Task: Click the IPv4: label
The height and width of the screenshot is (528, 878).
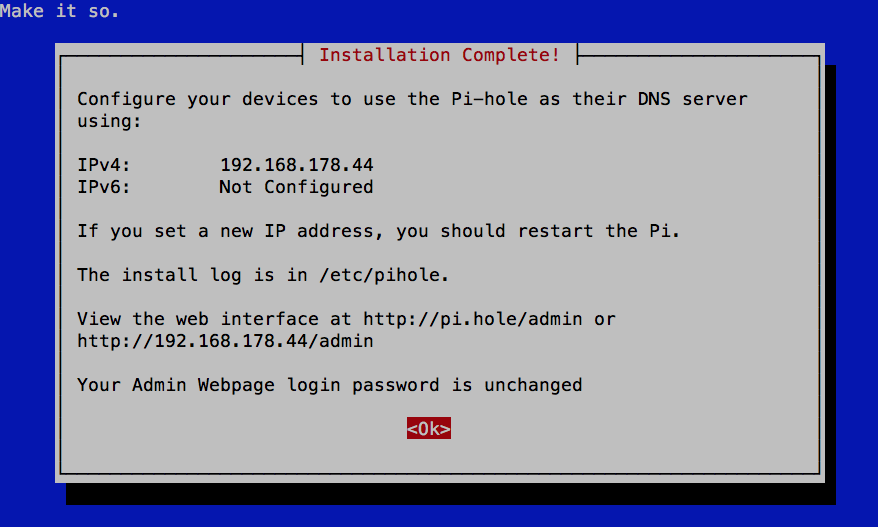Action: (104, 165)
